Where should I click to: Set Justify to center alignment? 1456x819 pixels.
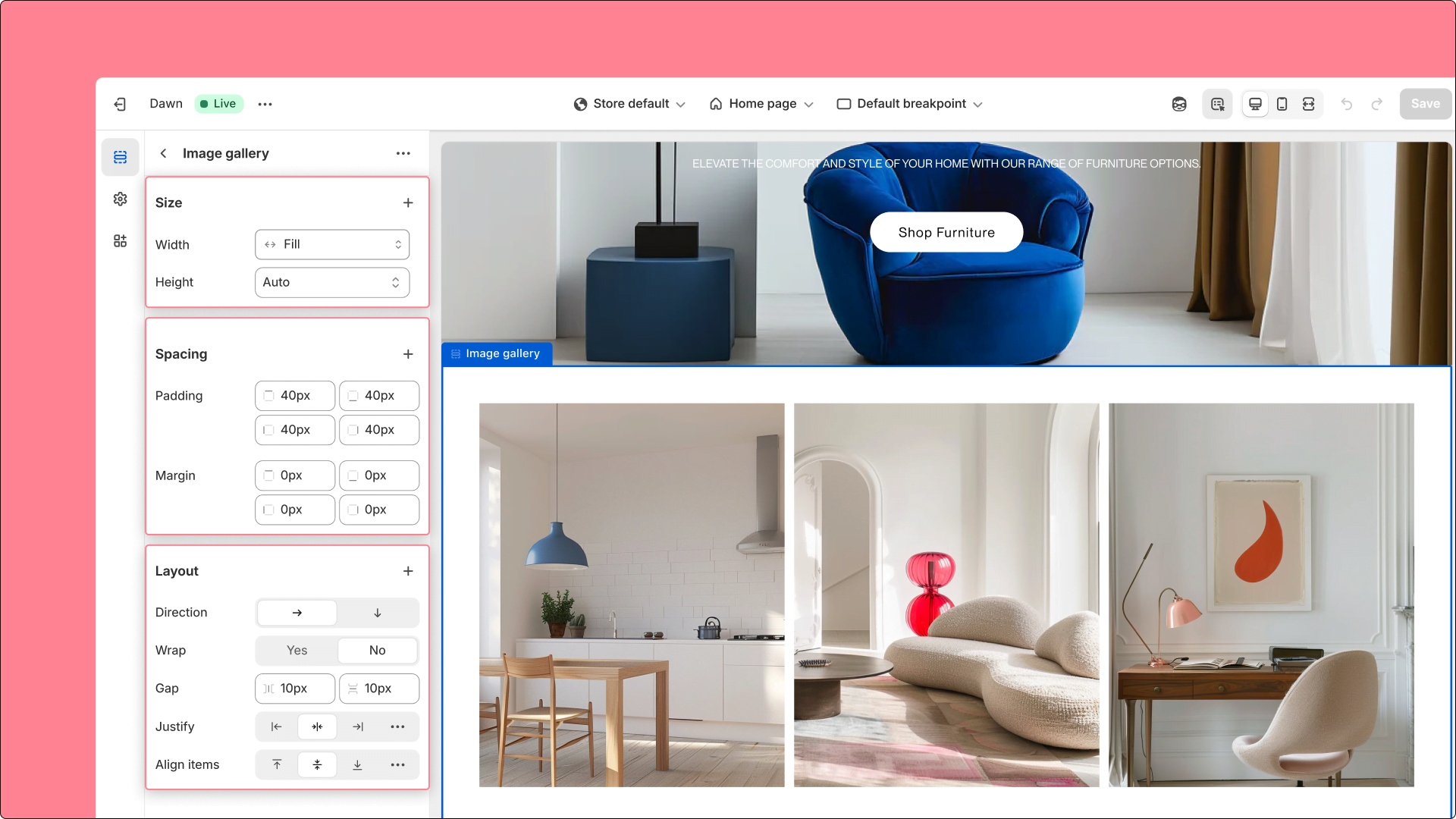click(x=317, y=726)
